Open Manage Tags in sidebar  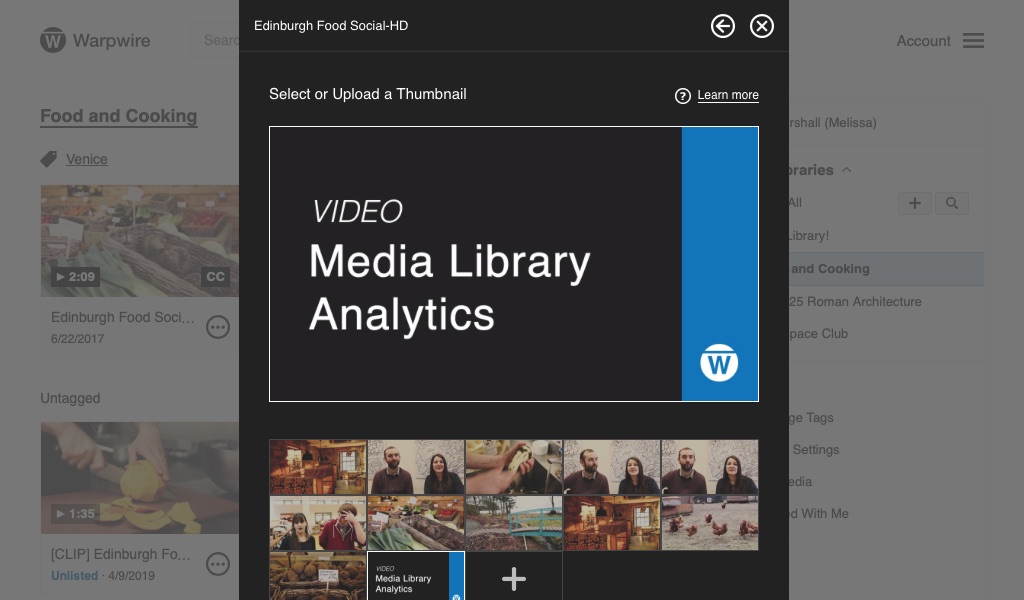[811, 418]
